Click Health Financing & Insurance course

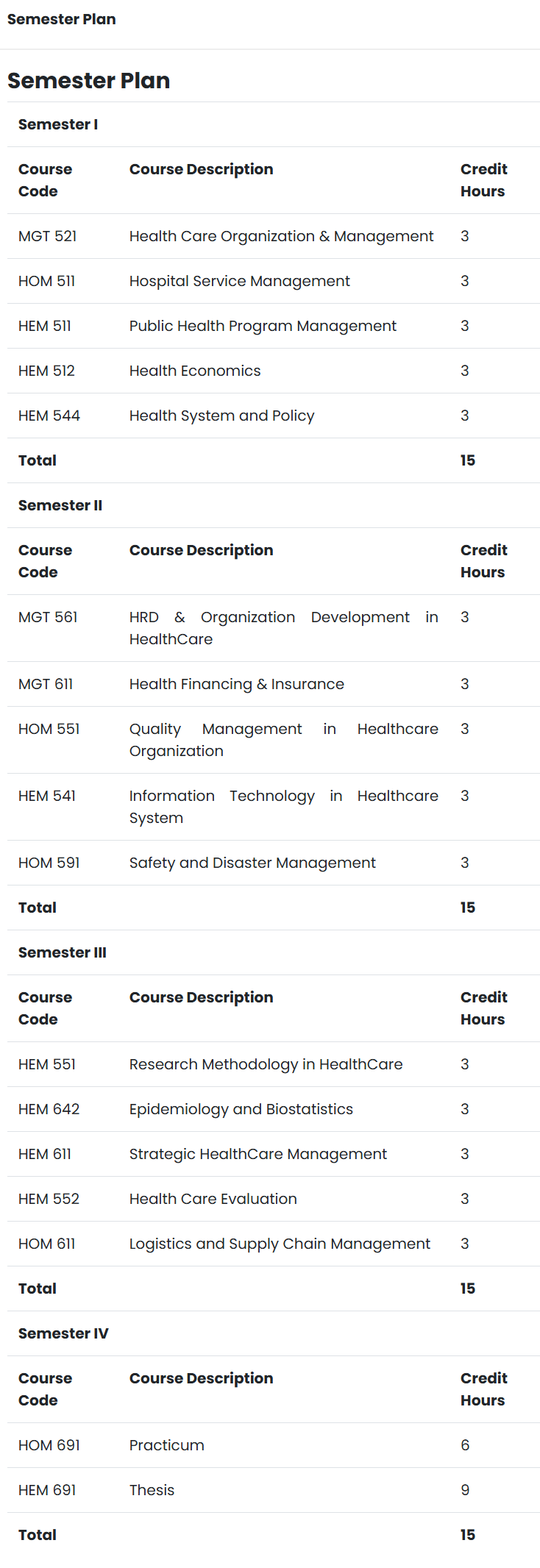237,684
